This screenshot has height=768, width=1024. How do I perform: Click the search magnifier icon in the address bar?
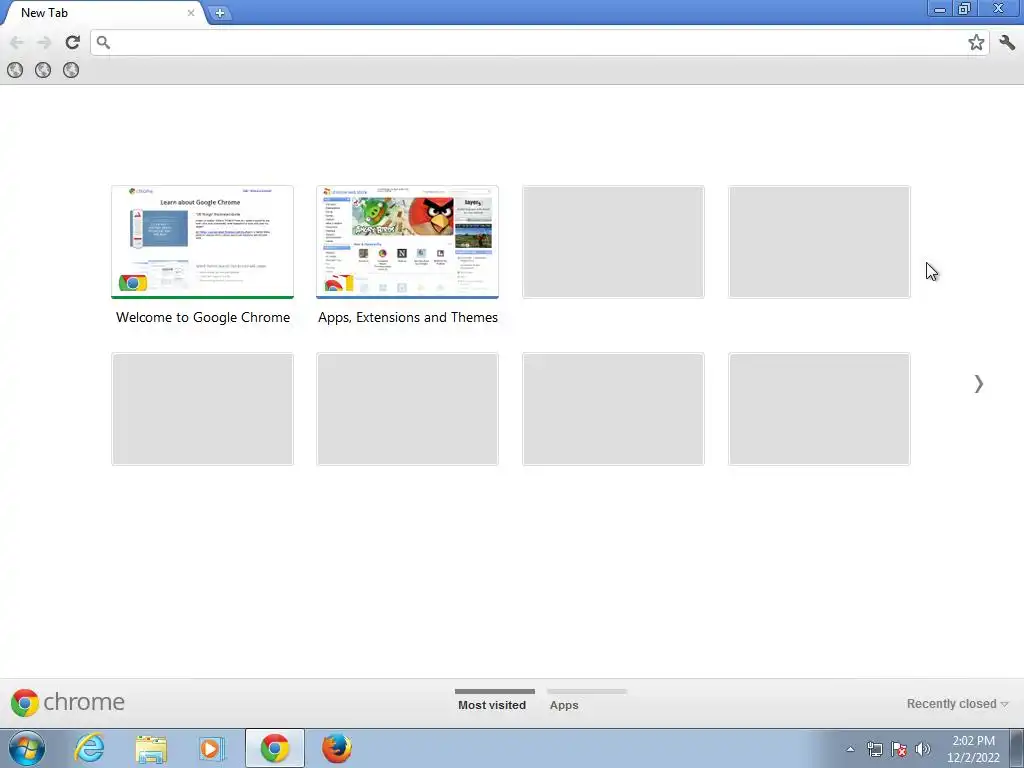point(103,42)
